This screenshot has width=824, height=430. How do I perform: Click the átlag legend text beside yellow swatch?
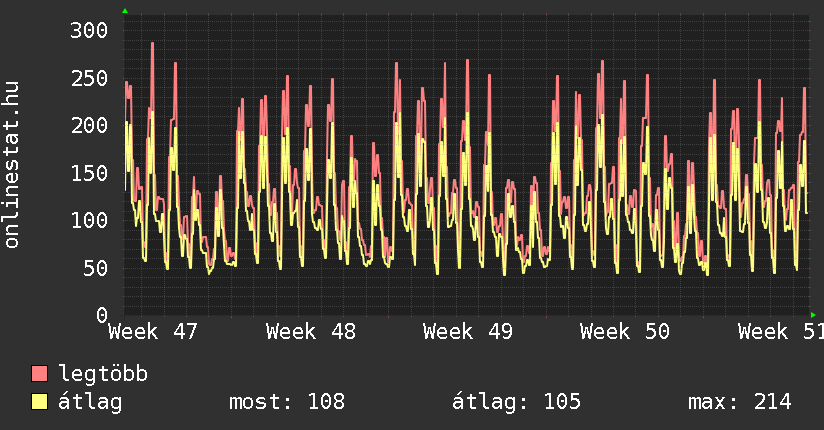click(x=90, y=402)
